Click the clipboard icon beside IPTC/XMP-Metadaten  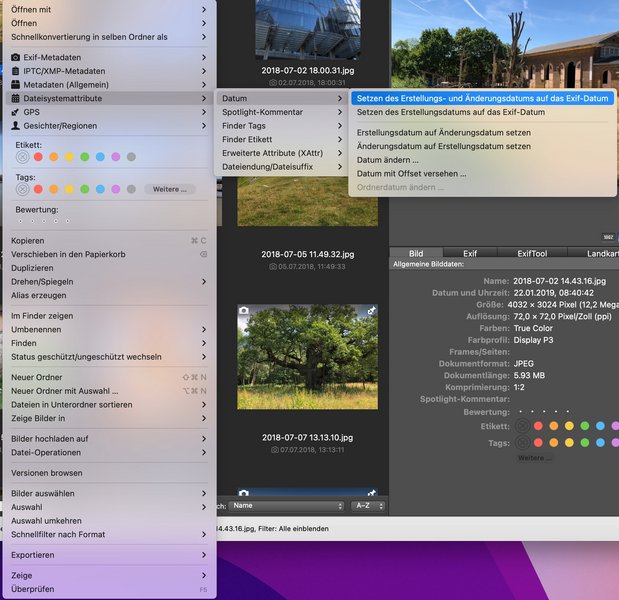click(x=15, y=71)
